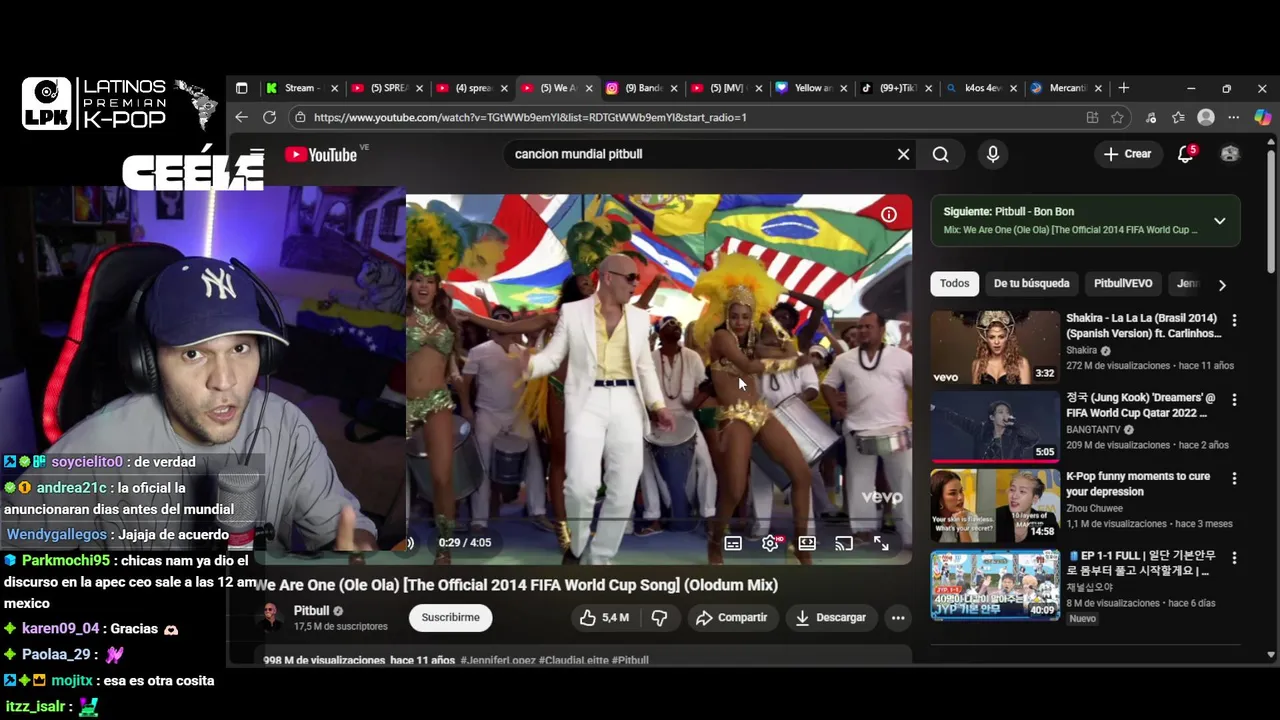1280x720 pixels.
Task: Open Pitbull channel avatar image
Action: pyautogui.click(x=269, y=618)
